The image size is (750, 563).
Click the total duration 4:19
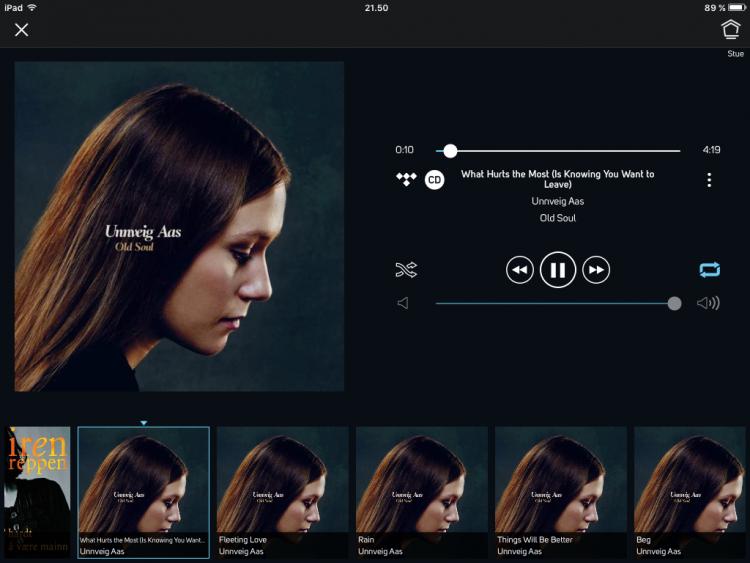pos(711,150)
